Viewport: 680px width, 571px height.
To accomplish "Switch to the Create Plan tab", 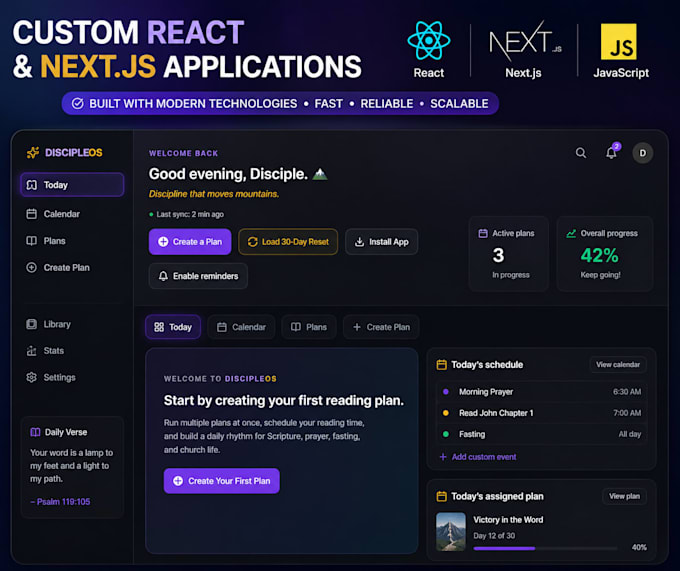I will [x=381, y=327].
